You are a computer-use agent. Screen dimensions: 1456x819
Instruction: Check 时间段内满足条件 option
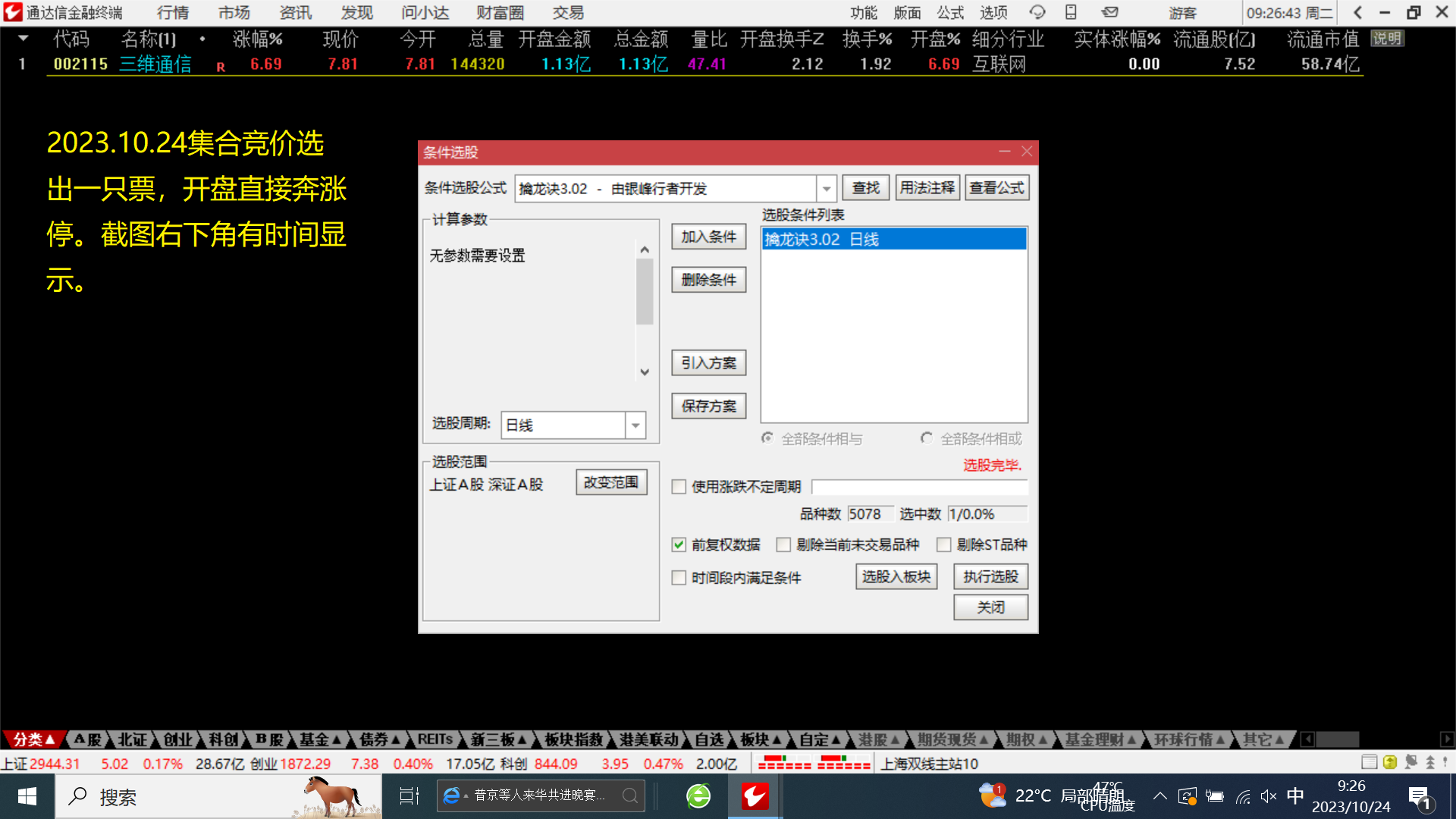tap(679, 578)
